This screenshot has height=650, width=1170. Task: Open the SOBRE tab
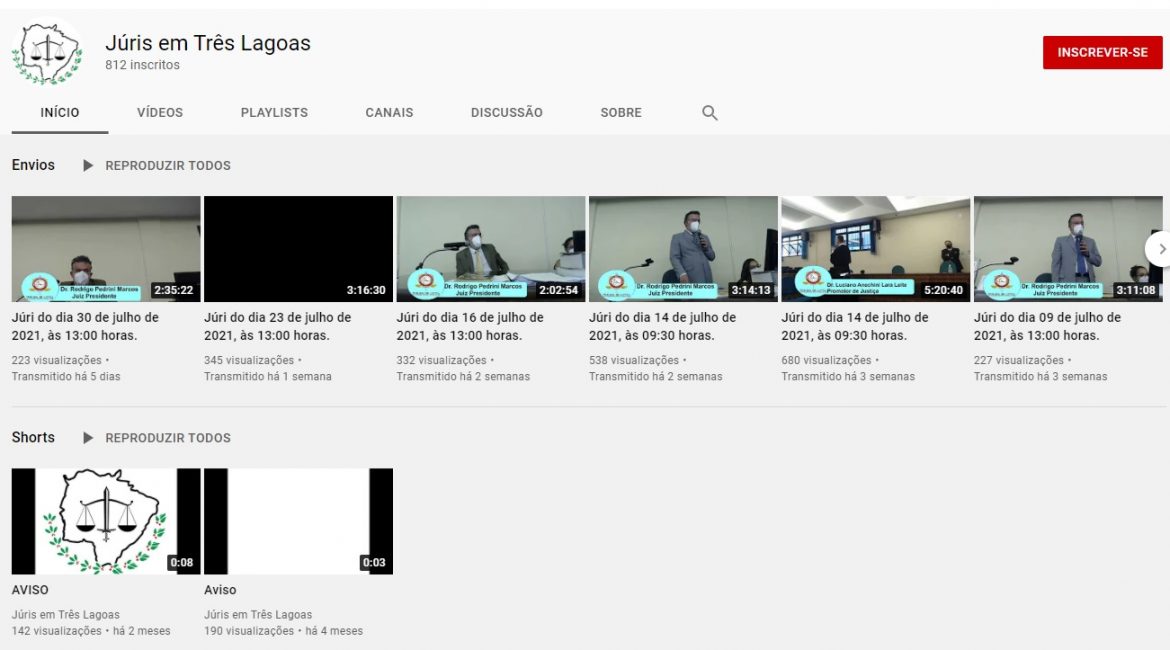(x=621, y=113)
